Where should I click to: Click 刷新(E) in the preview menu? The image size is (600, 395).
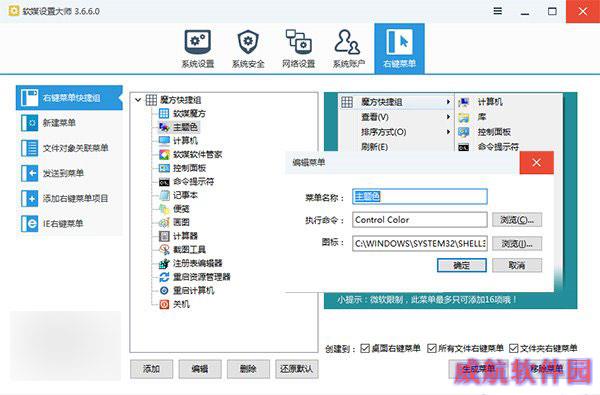[x=375, y=147]
